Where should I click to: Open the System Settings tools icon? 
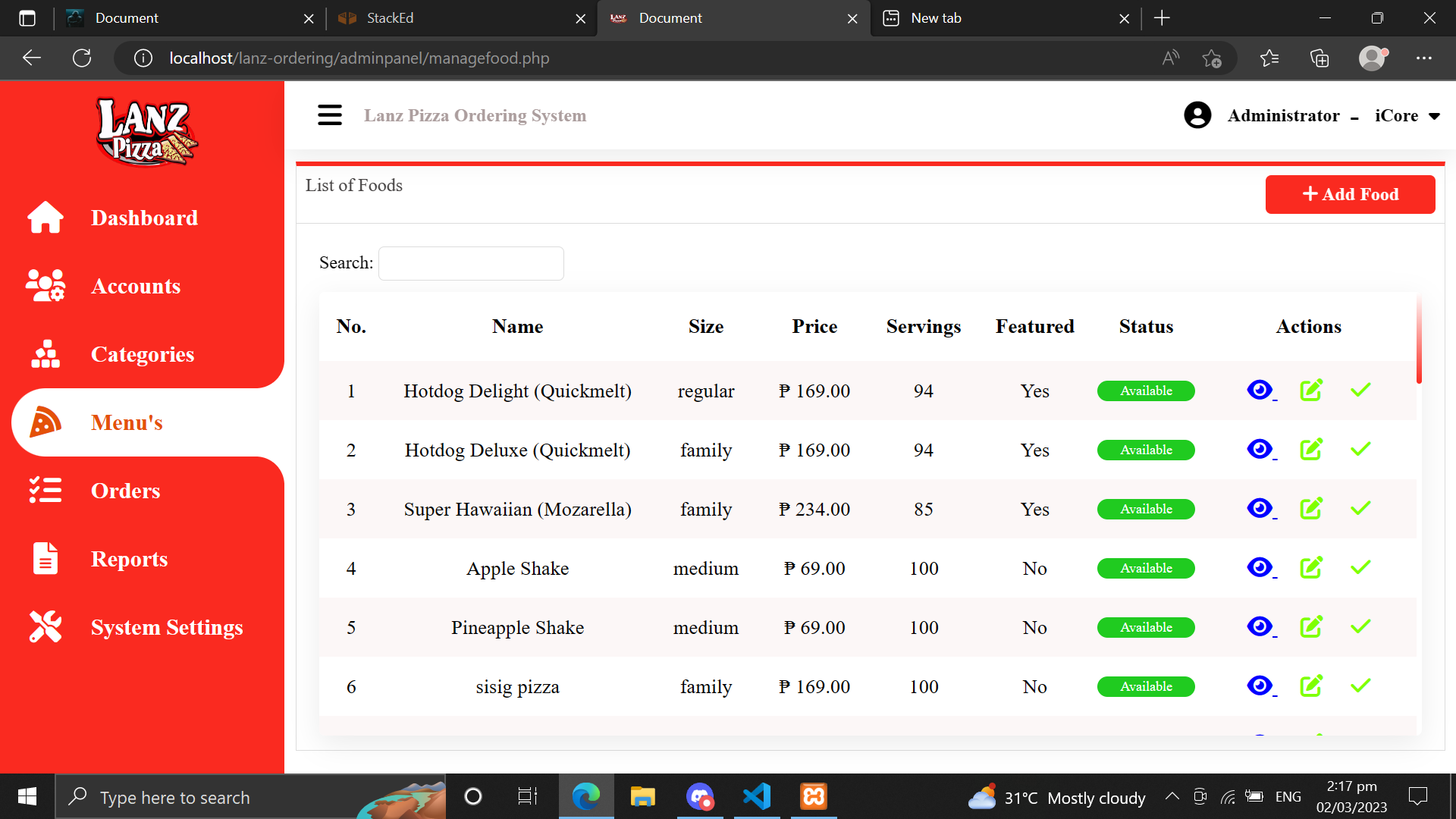tap(45, 627)
